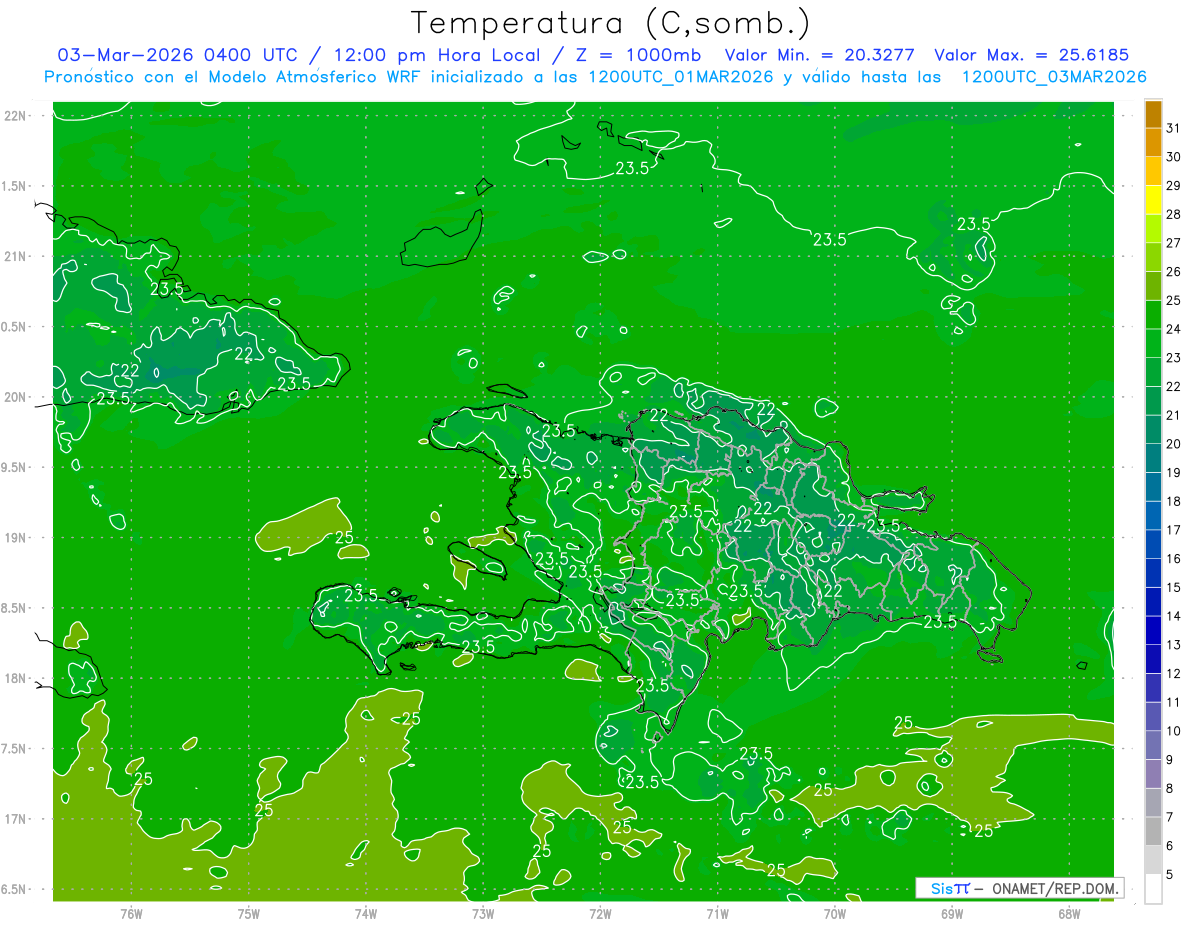
Task: Click the 69W longitude axis label
Action: 952,913
